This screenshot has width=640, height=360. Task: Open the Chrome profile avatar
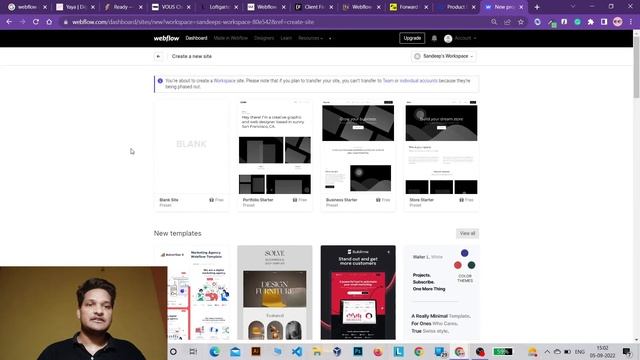click(x=618, y=22)
